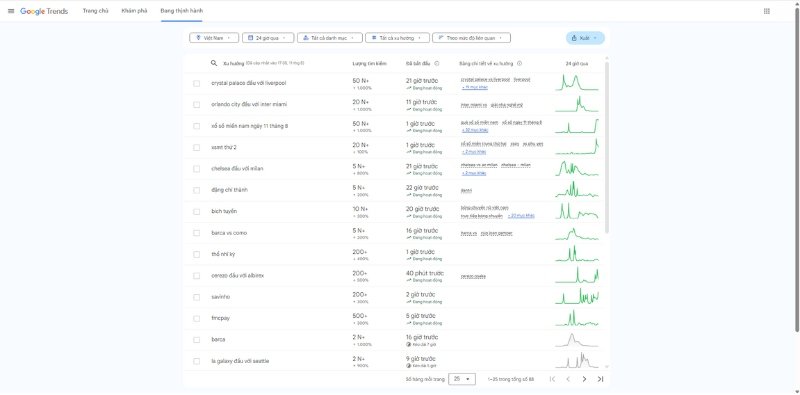Click the sparkline chart for xsmt thứ 2
800x395 pixels.
(577, 147)
